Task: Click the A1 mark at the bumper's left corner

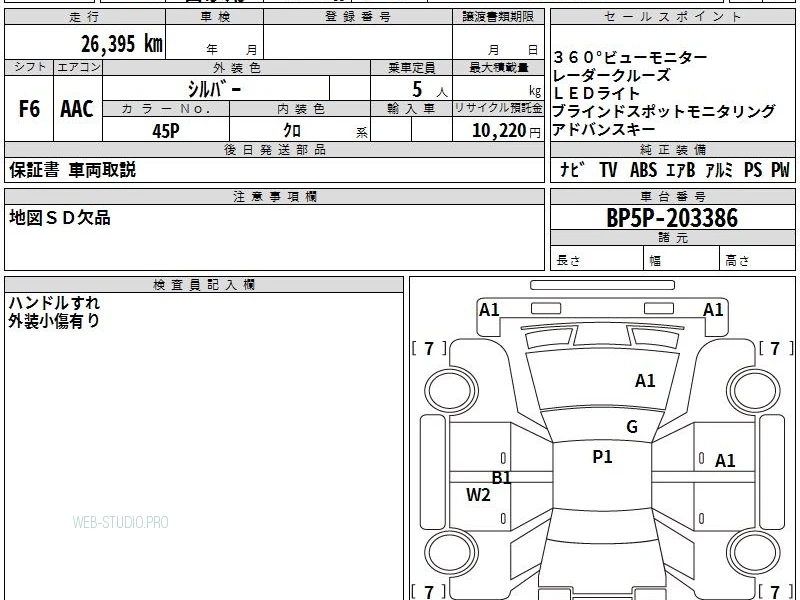Action: (489, 310)
